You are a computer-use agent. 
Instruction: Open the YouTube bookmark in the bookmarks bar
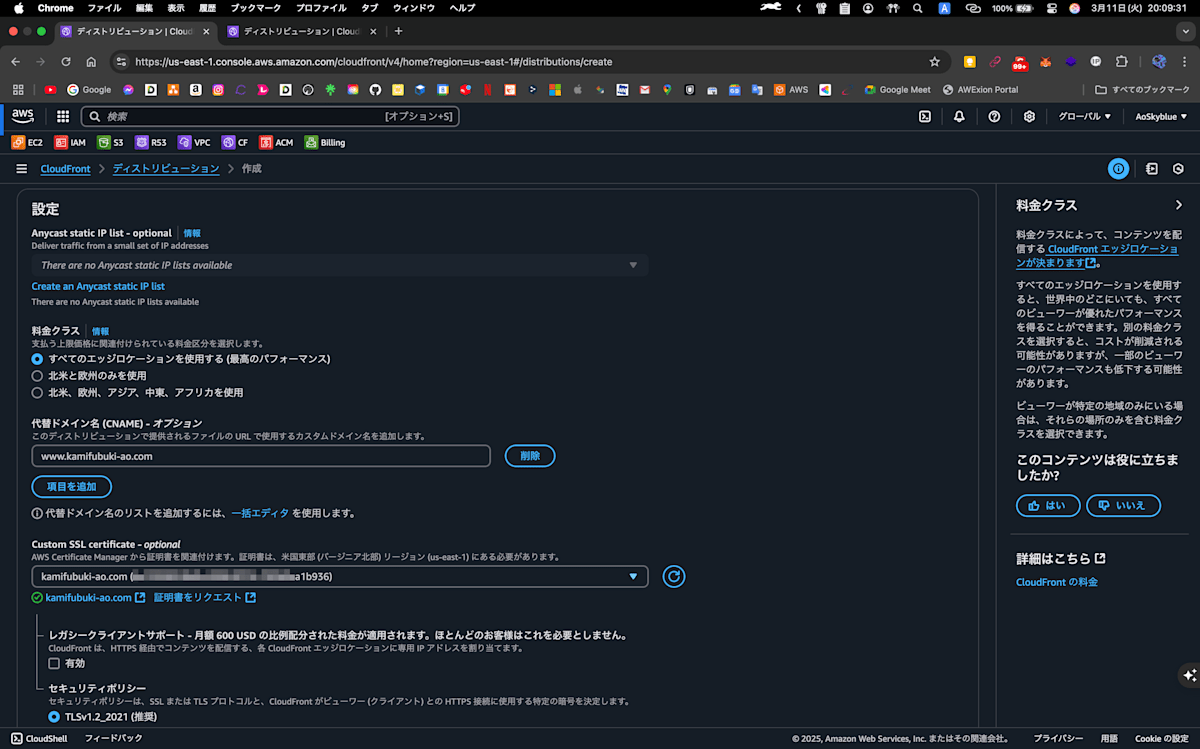pyautogui.click(x=50, y=89)
